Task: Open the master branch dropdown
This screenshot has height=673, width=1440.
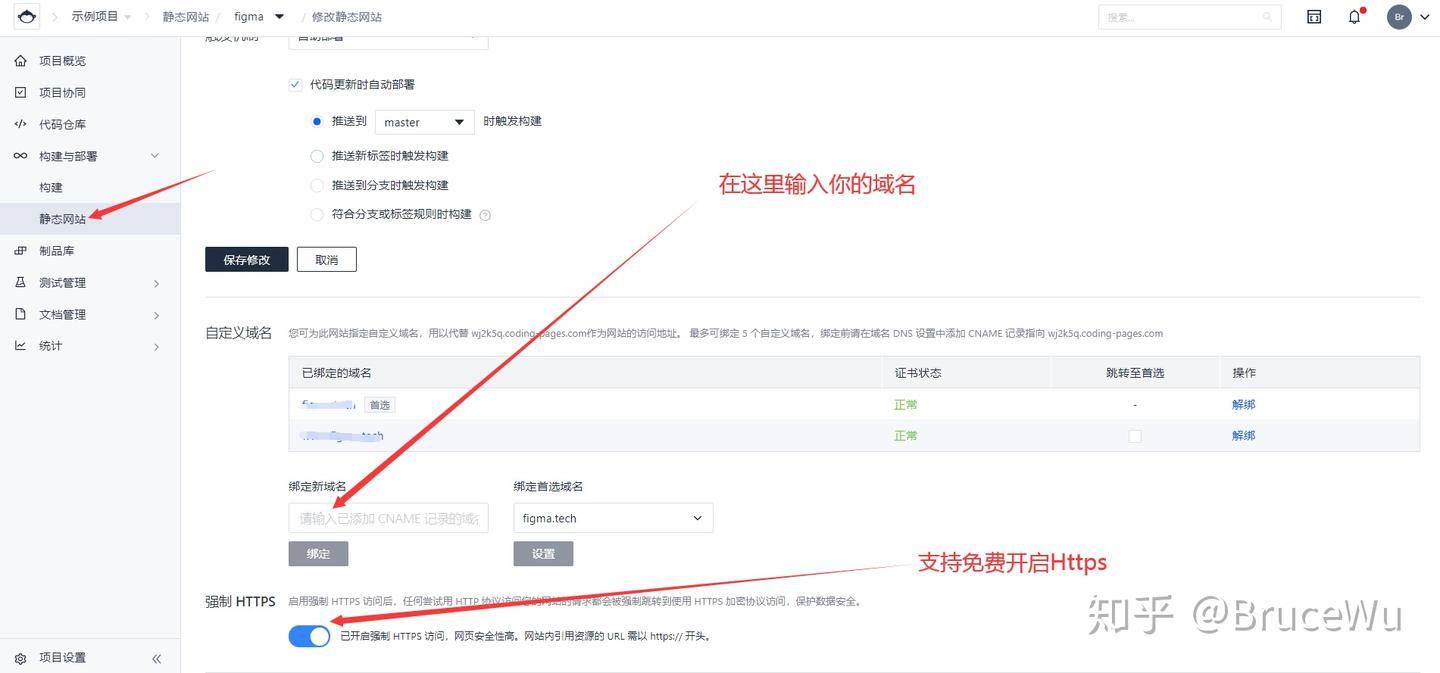Action: (x=424, y=121)
